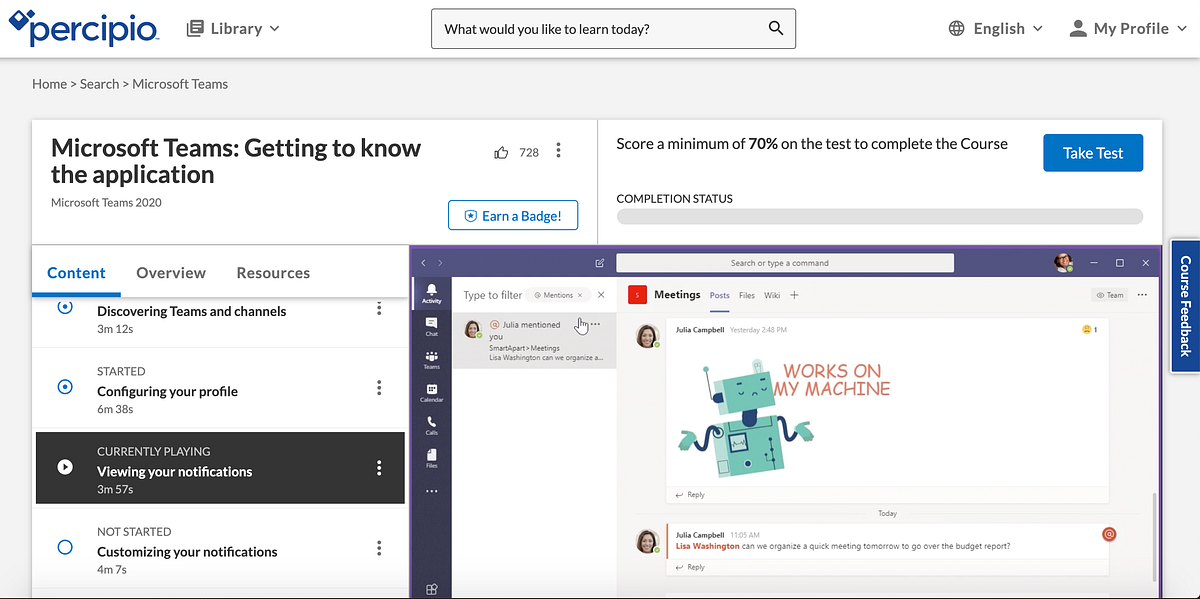Screen dimensions: 1200x599
Task: Open the 'Julia mentioned you' activity item
Action: (x=534, y=341)
